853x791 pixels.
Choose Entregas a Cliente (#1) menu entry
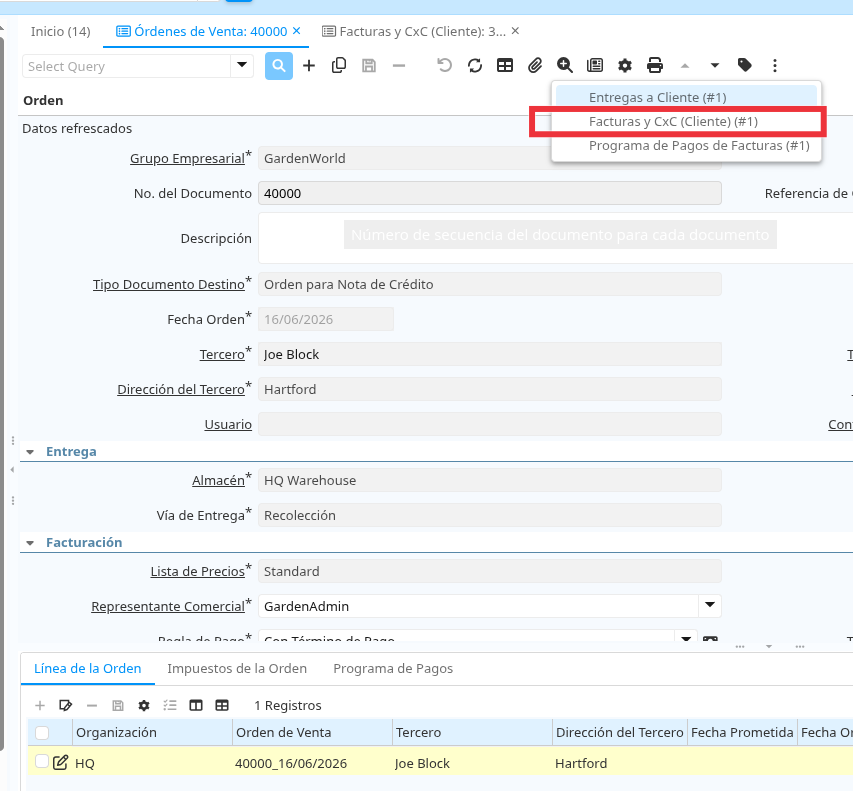[686, 97]
